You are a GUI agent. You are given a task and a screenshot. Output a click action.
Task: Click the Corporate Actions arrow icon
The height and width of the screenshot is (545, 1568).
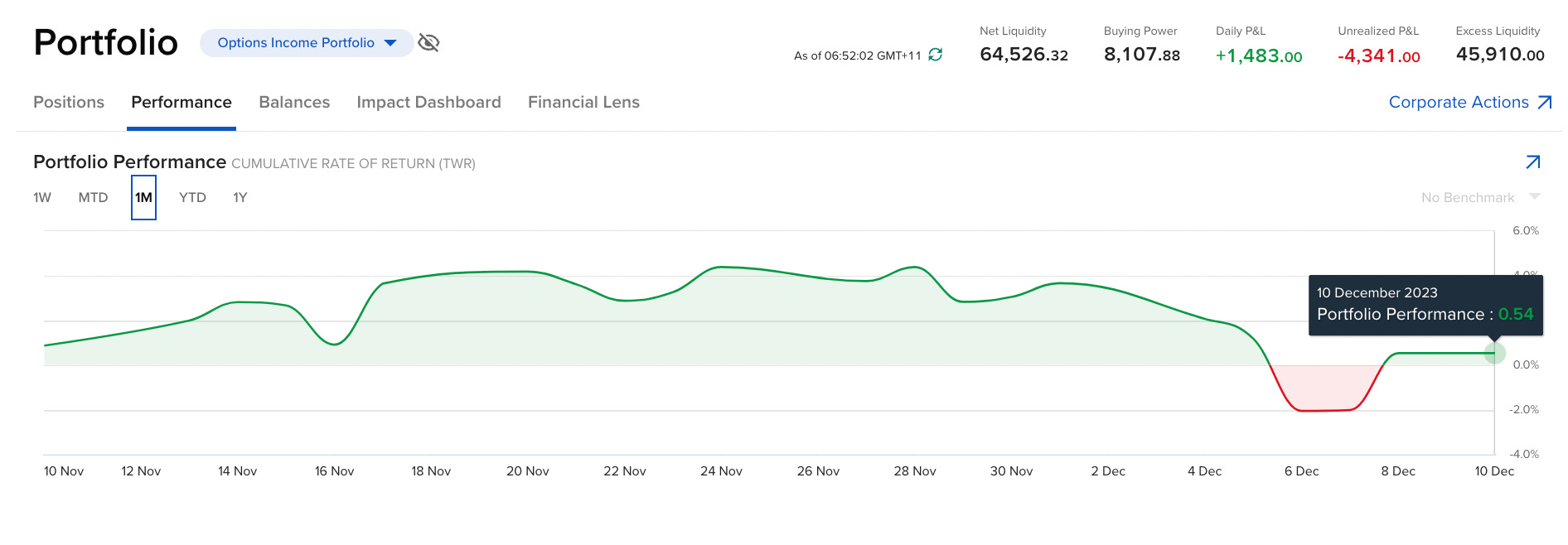click(x=1545, y=102)
